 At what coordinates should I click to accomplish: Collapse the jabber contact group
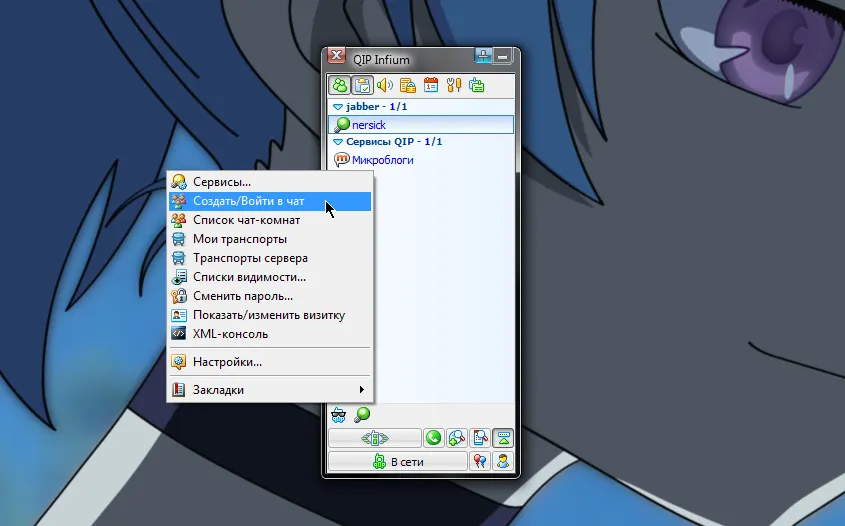338,106
